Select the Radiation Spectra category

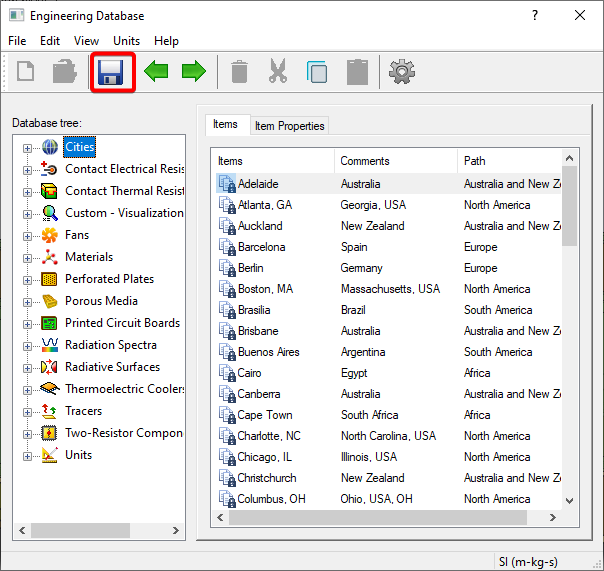pyautogui.click(x=110, y=345)
